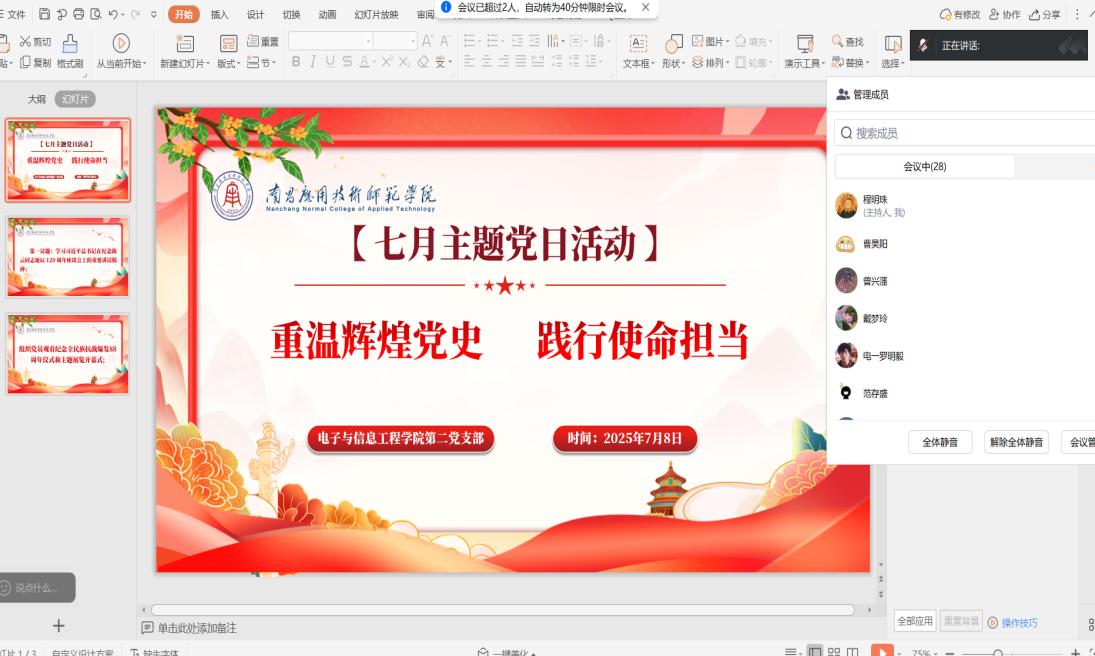Toggle Bold formatting
The width and height of the screenshot is (1095, 656).
coord(296,62)
